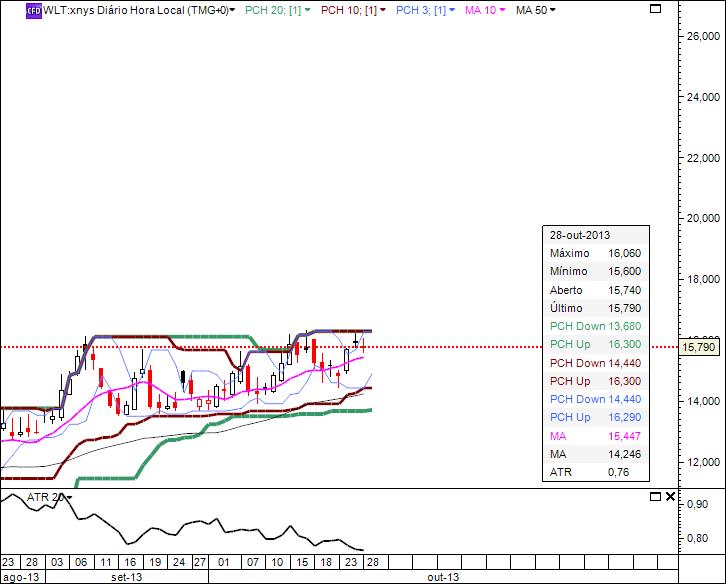Select the Mínimo 15,600 row
The height and width of the screenshot is (584, 726).
(x=595, y=271)
